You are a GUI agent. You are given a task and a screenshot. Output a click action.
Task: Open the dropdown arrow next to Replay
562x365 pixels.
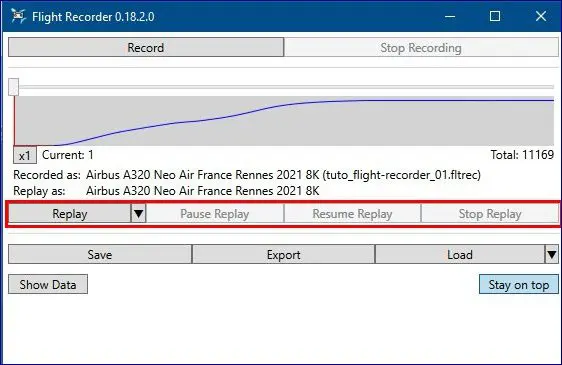tap(139, 214)
